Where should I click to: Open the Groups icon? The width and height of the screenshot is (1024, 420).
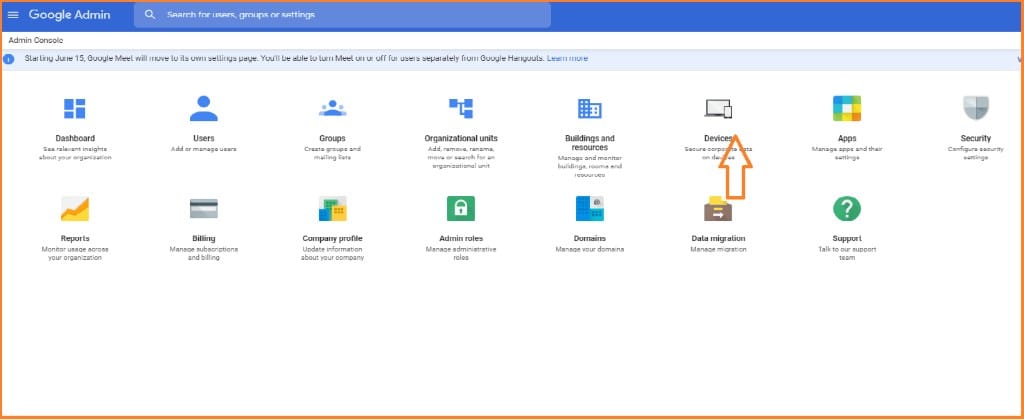point(332,108)
